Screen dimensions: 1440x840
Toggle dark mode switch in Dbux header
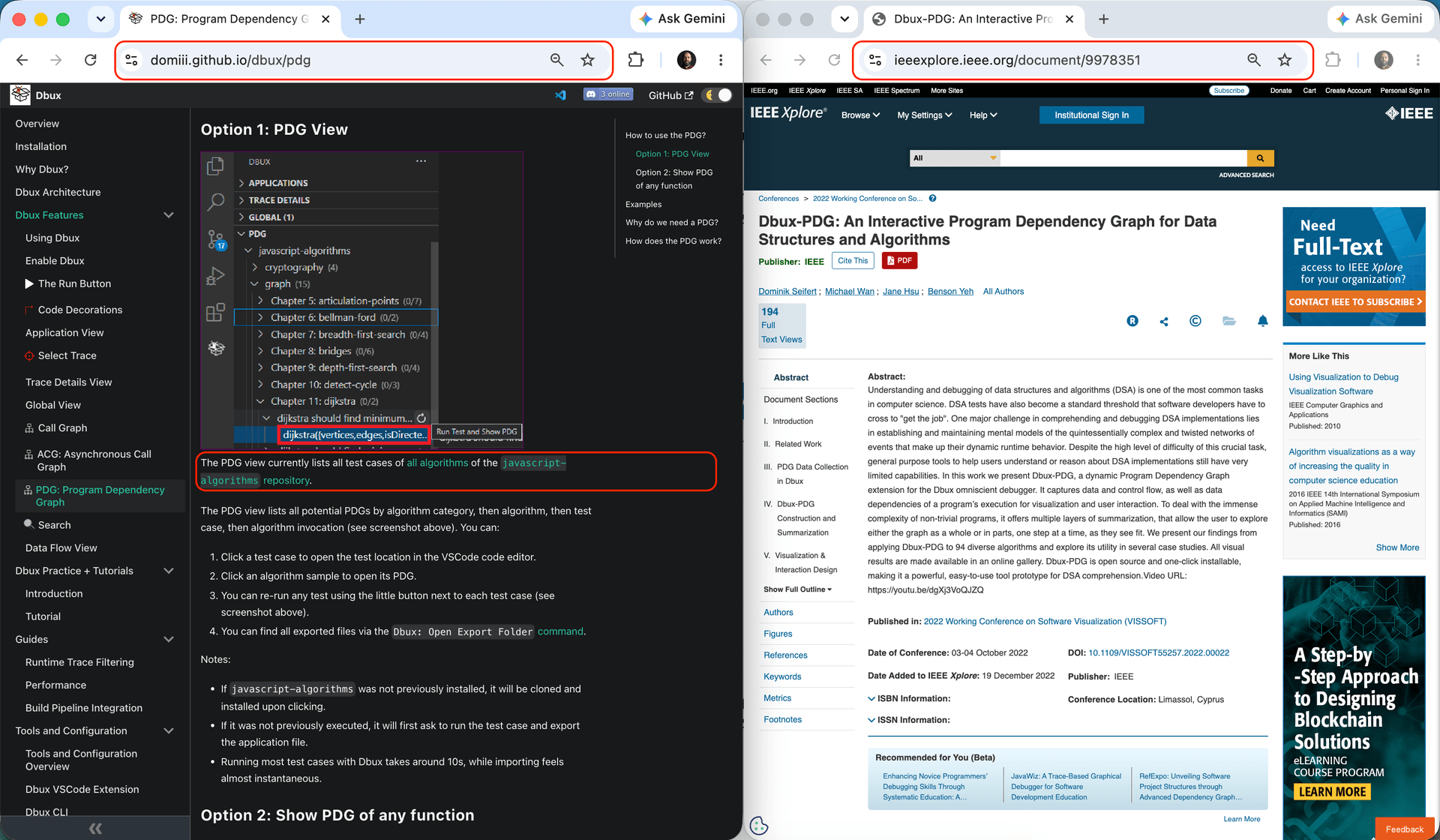717,95
